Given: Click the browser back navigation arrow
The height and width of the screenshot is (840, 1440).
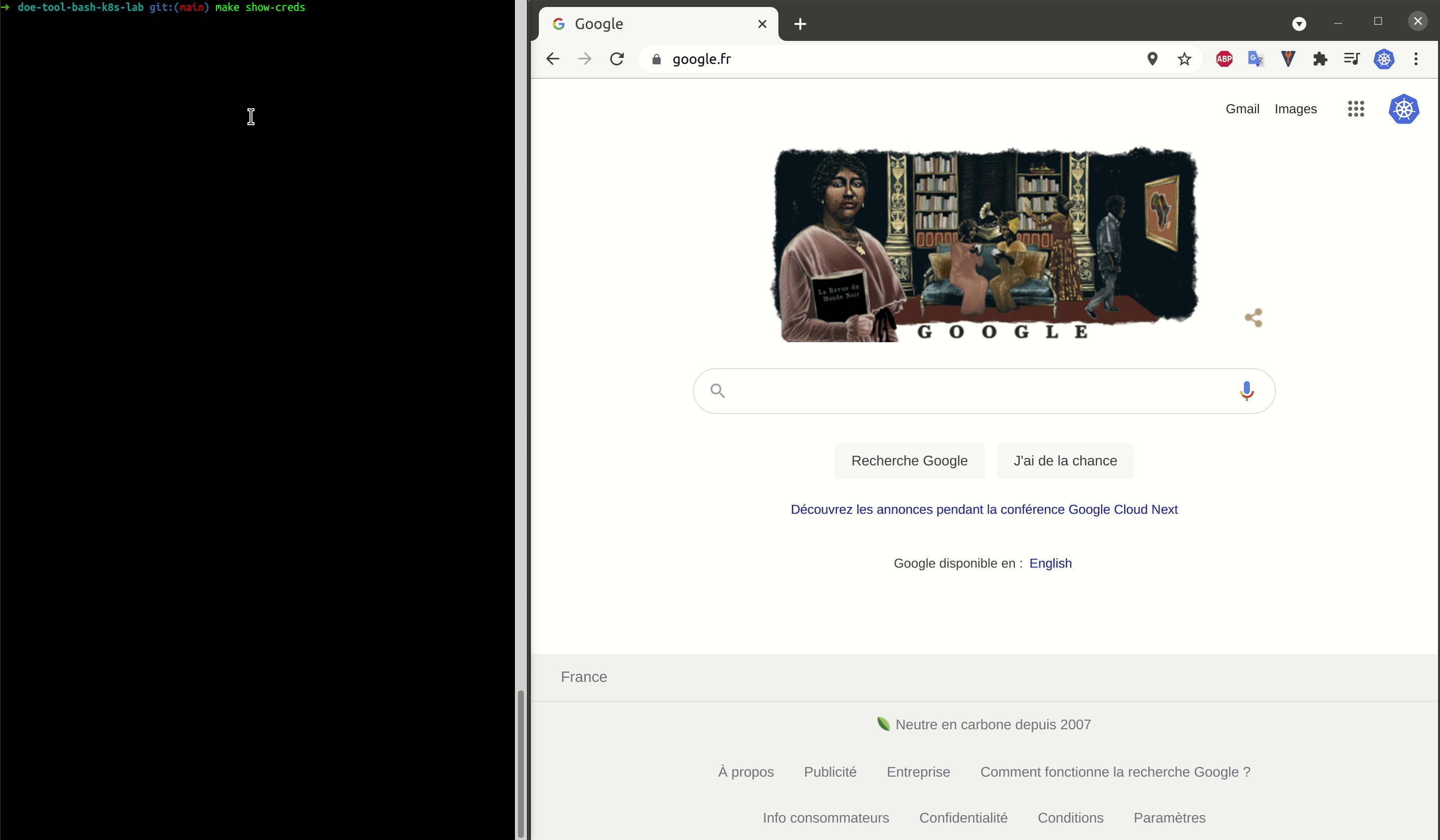Looking at the screenshot, I should point(554,58).
